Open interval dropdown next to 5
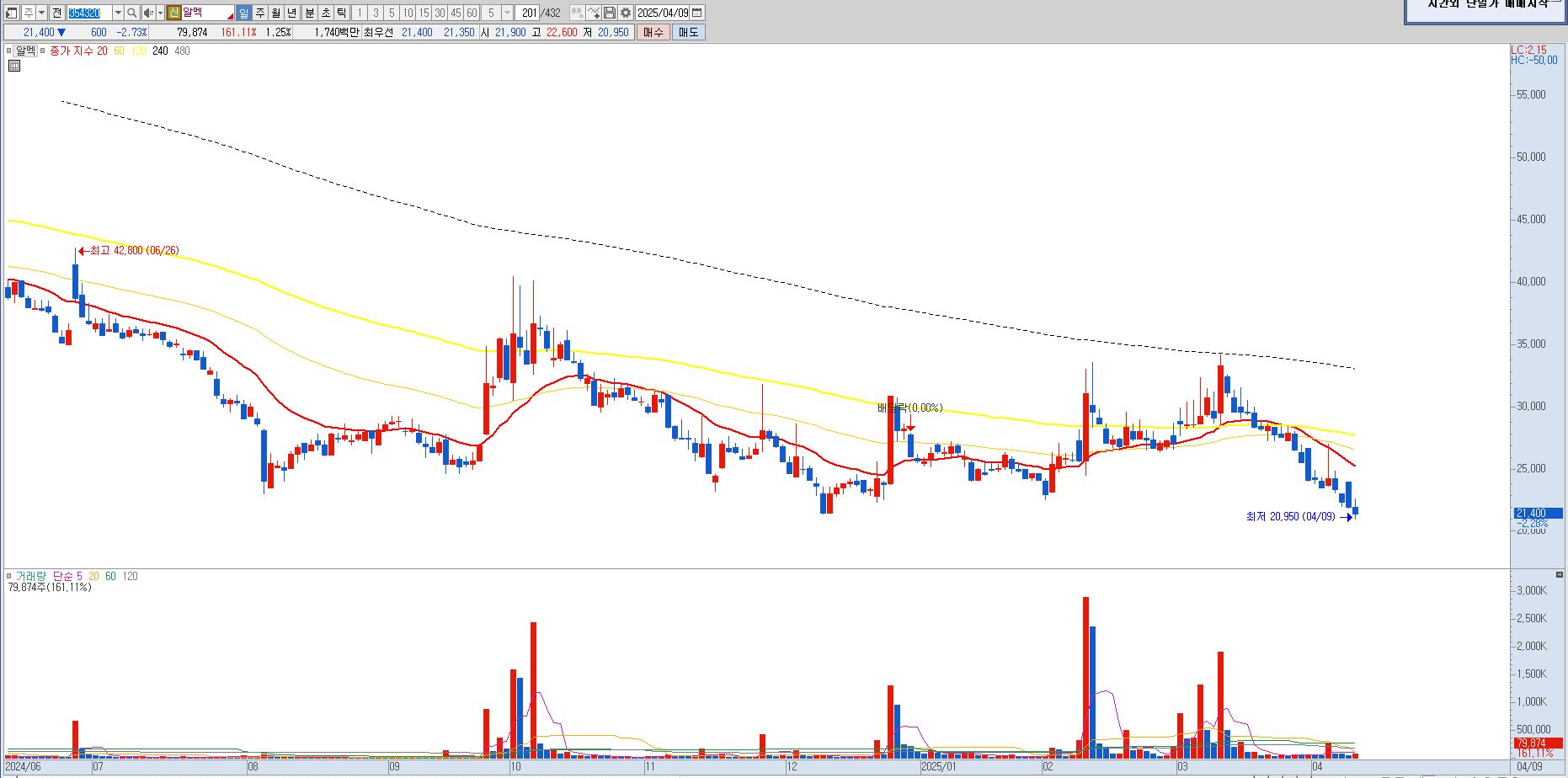The image size is (1568, 778). (507, 13)
